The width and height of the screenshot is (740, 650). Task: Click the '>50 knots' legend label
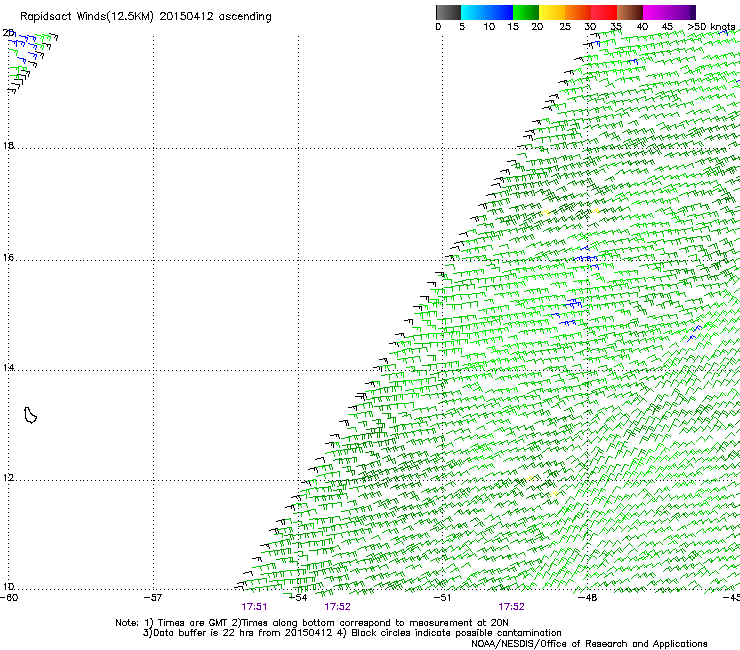click(711, 27)
